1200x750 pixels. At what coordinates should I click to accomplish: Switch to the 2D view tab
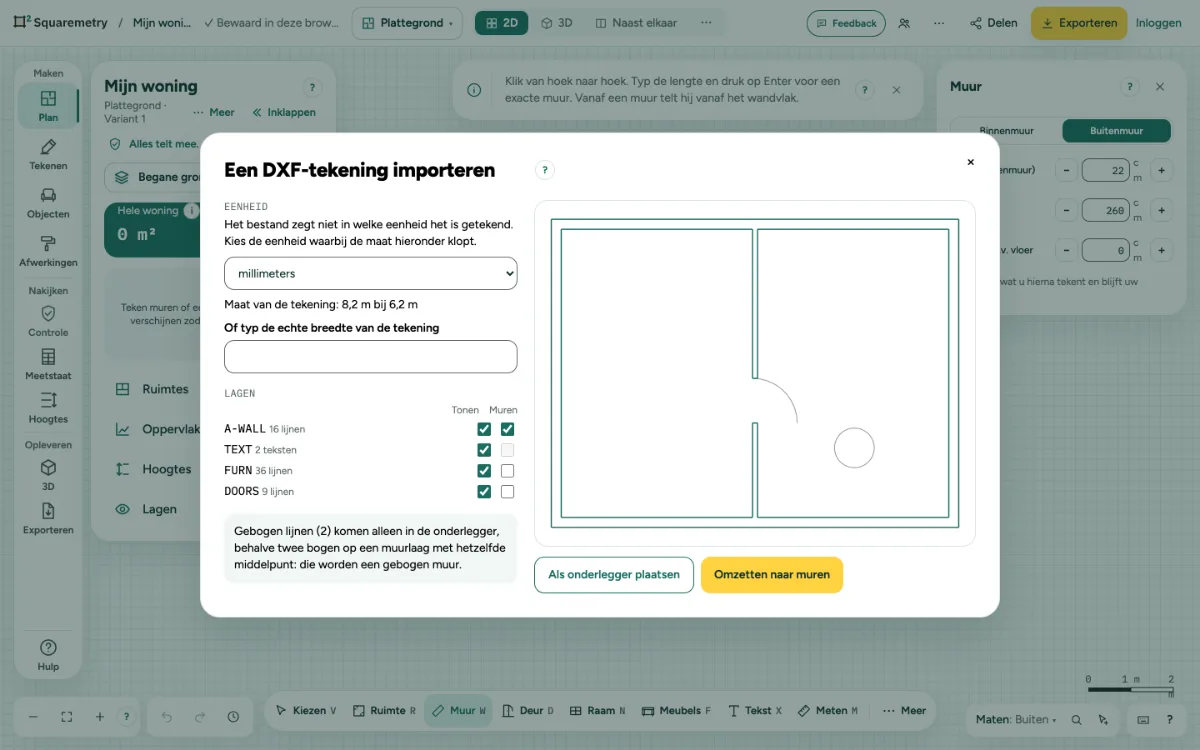click(x=501, y=23)
